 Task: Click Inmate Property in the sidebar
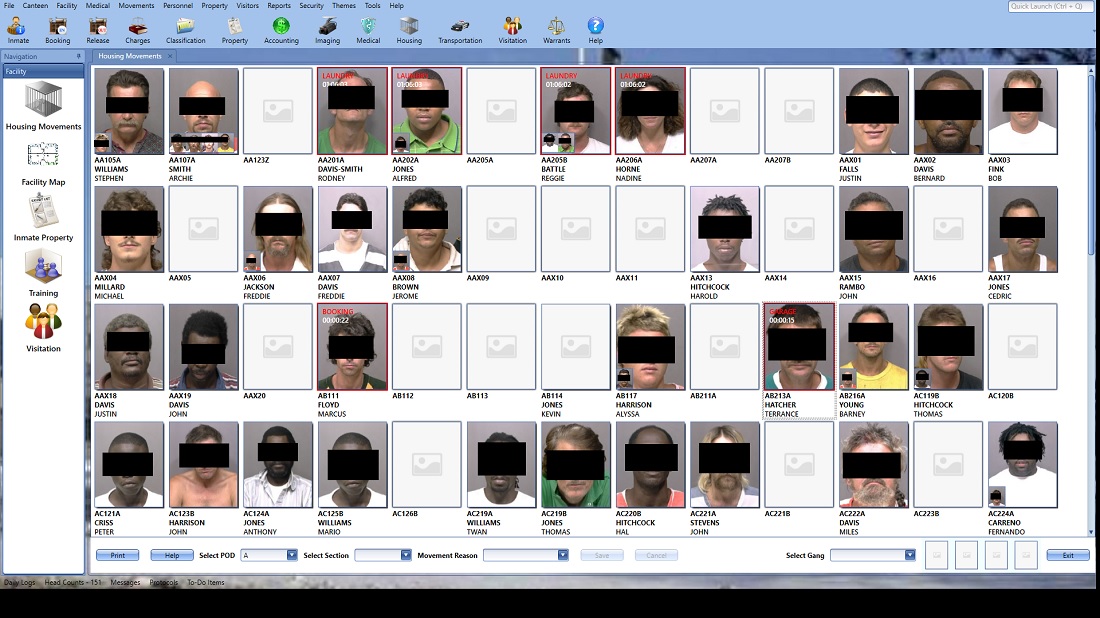[x=43, y=218]
